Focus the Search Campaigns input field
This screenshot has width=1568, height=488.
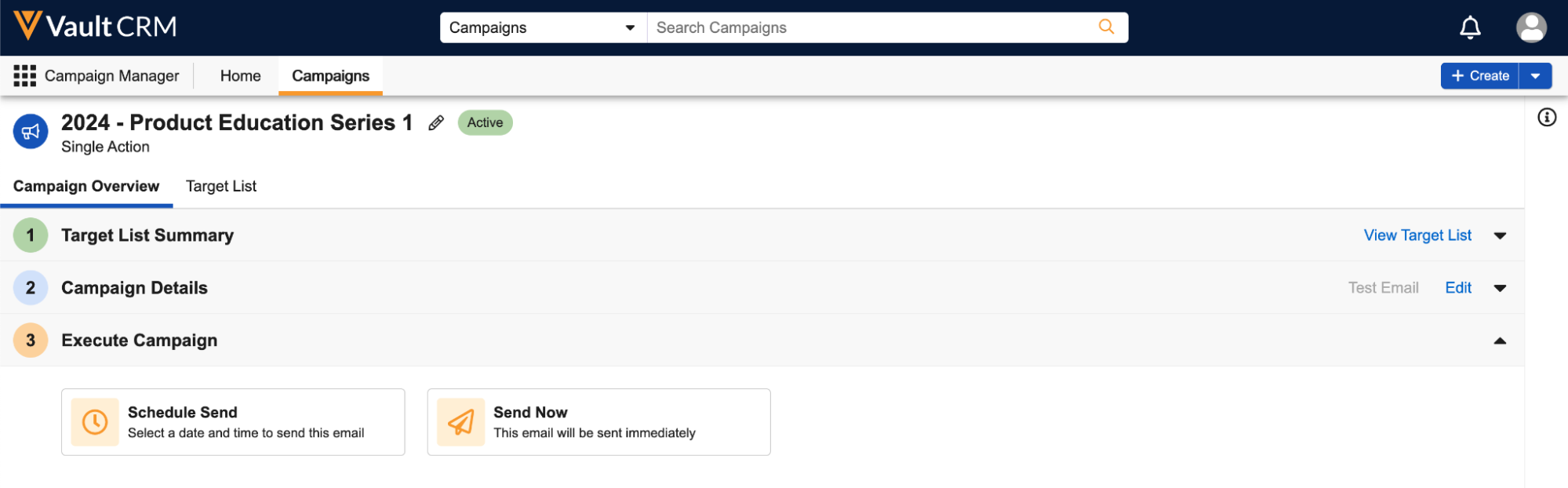pyautogui.click(x=871, y=27)
